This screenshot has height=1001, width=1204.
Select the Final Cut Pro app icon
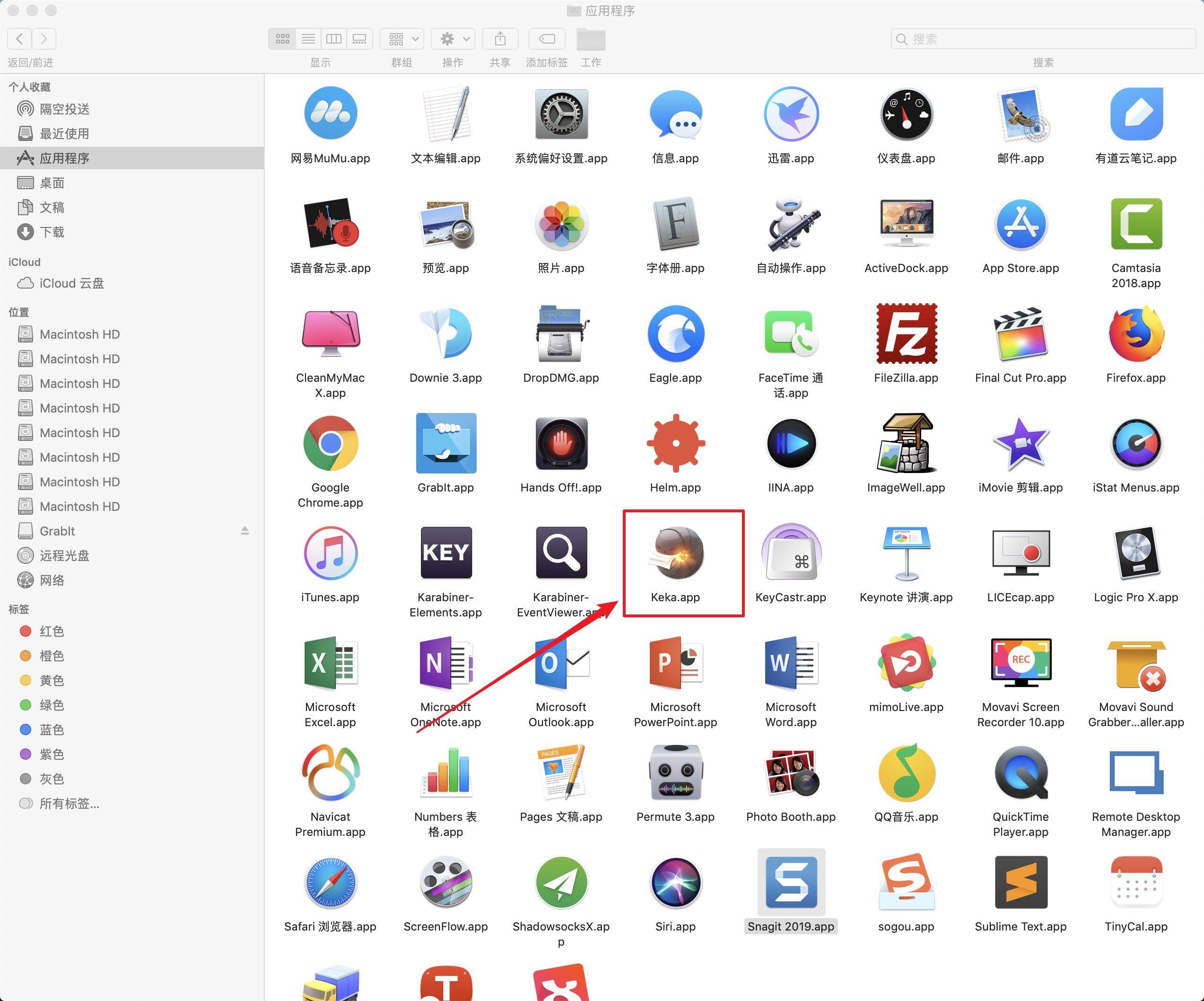point(1021,334)
